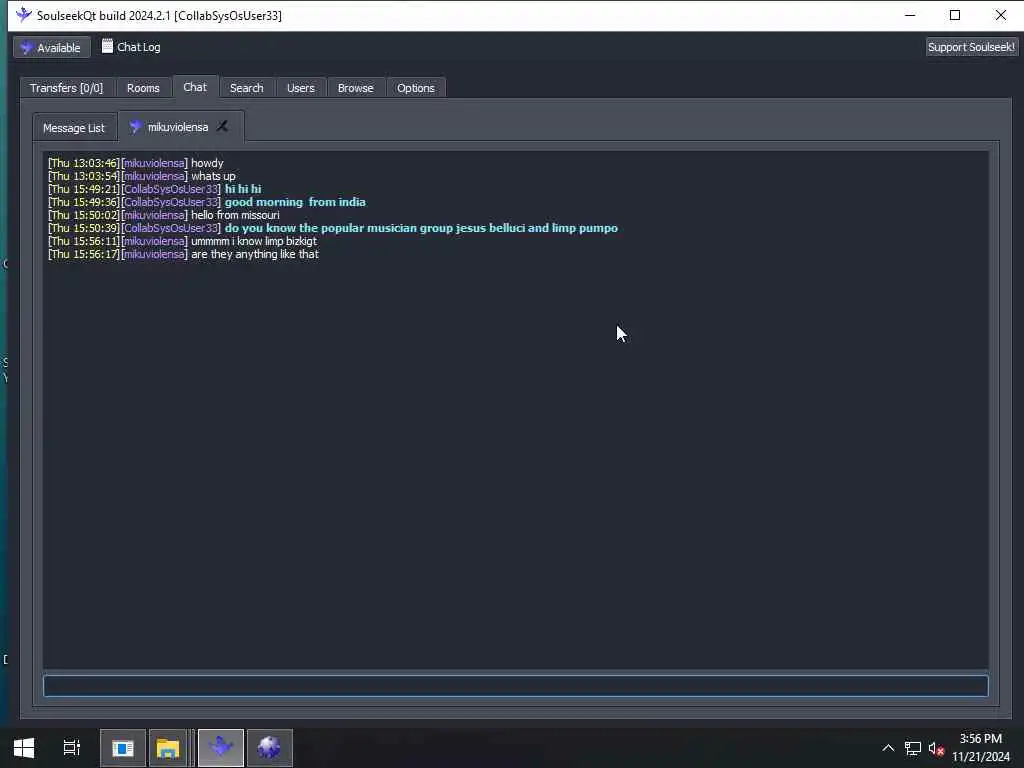The height and width of the screenshot is (768, 1024).
Task: Switch to the Transfers [0/0] tab
Action: click(67, 88)
